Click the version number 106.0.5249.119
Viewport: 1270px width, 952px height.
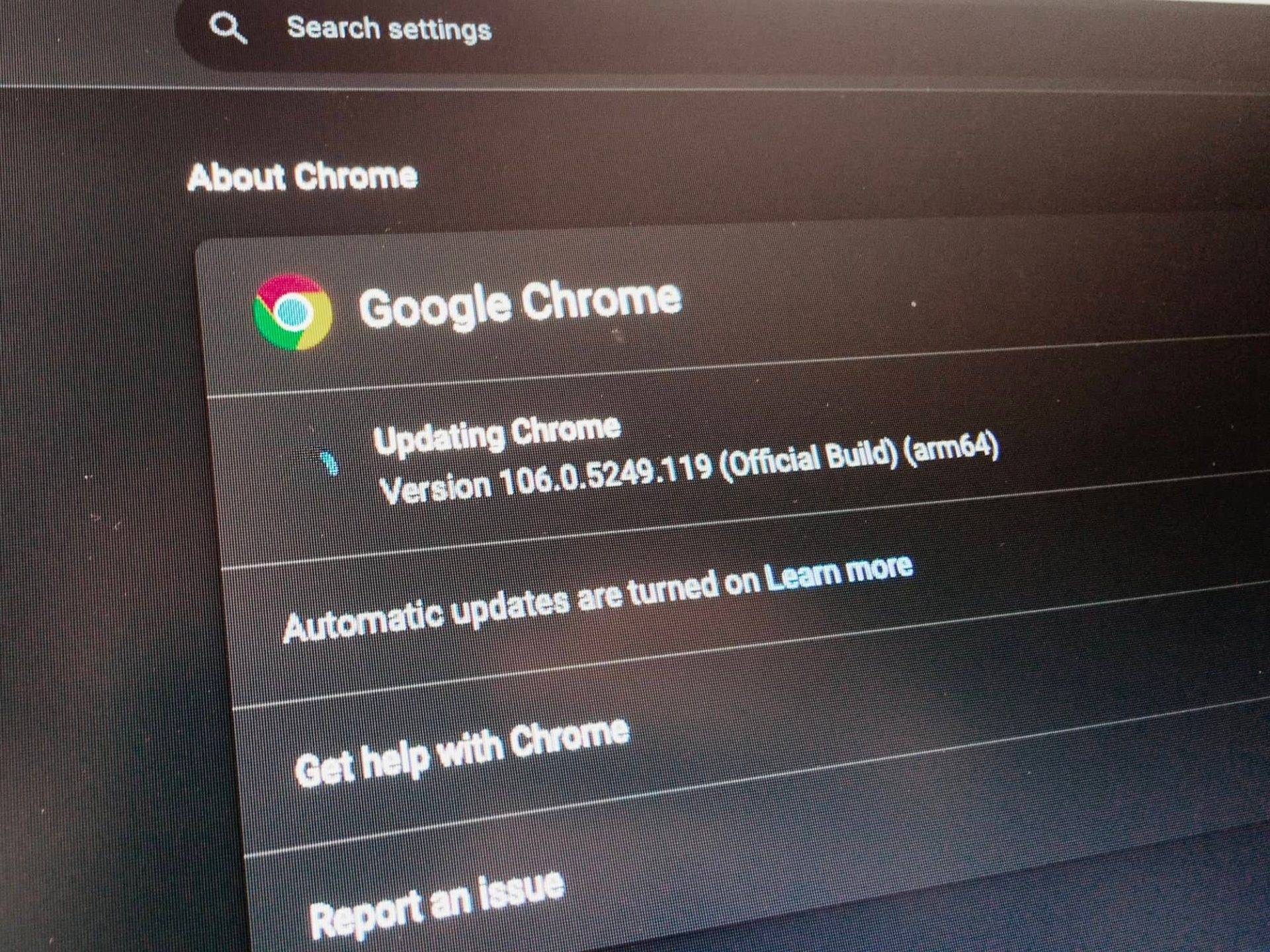[x=605, y=476]
